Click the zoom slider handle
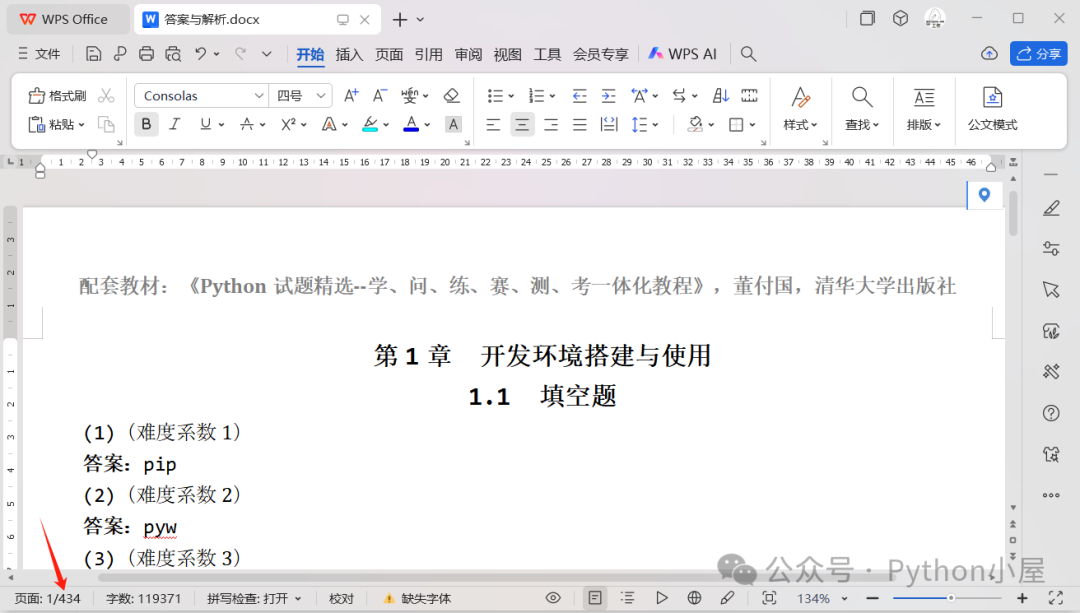 [951, 598]
